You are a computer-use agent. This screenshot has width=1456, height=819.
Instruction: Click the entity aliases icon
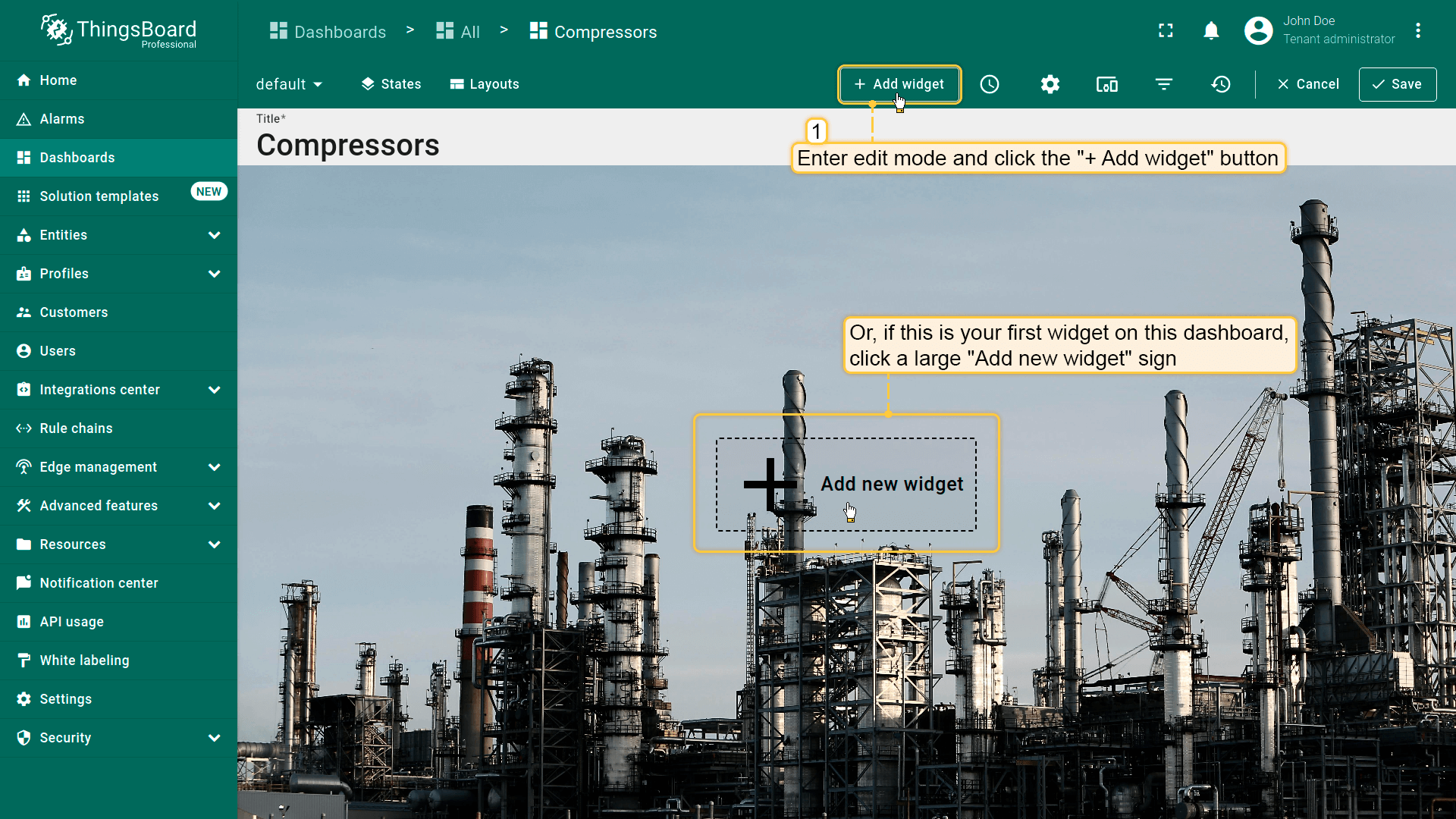pos(1106,84)
